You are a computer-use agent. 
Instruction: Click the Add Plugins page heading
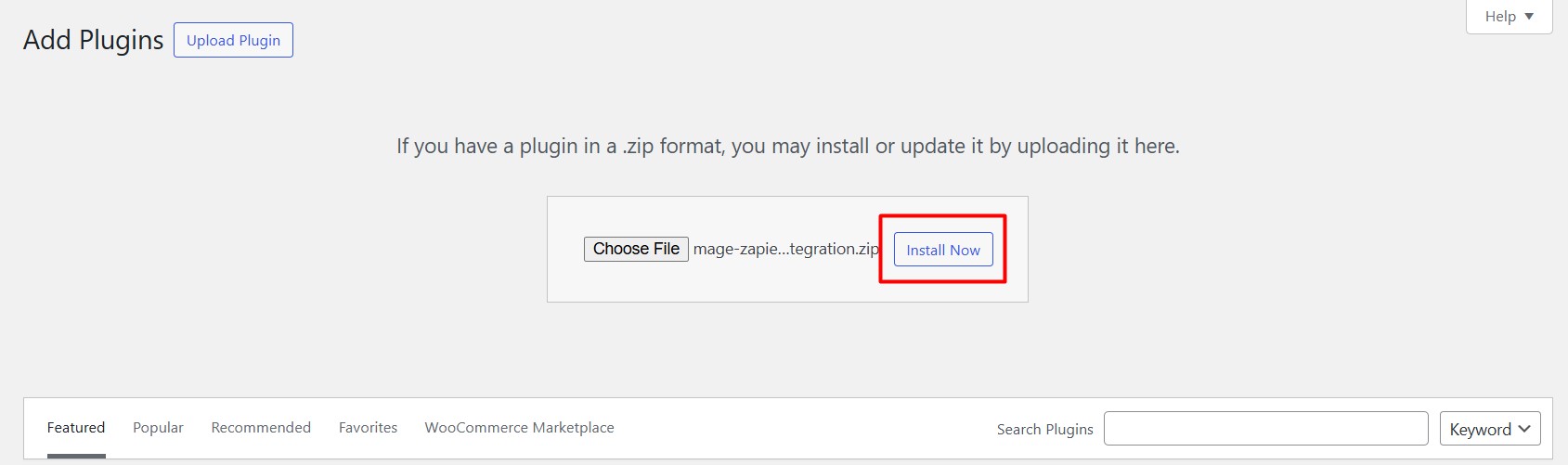93,41
